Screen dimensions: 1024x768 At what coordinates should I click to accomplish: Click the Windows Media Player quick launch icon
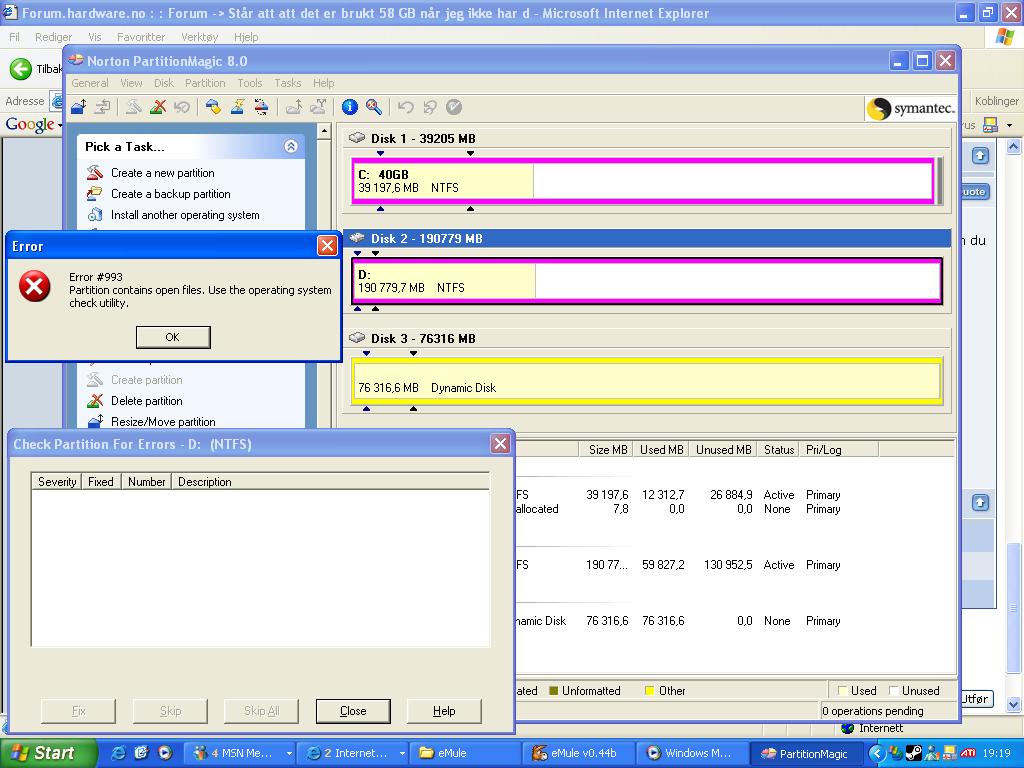click(x=165, y=752)
